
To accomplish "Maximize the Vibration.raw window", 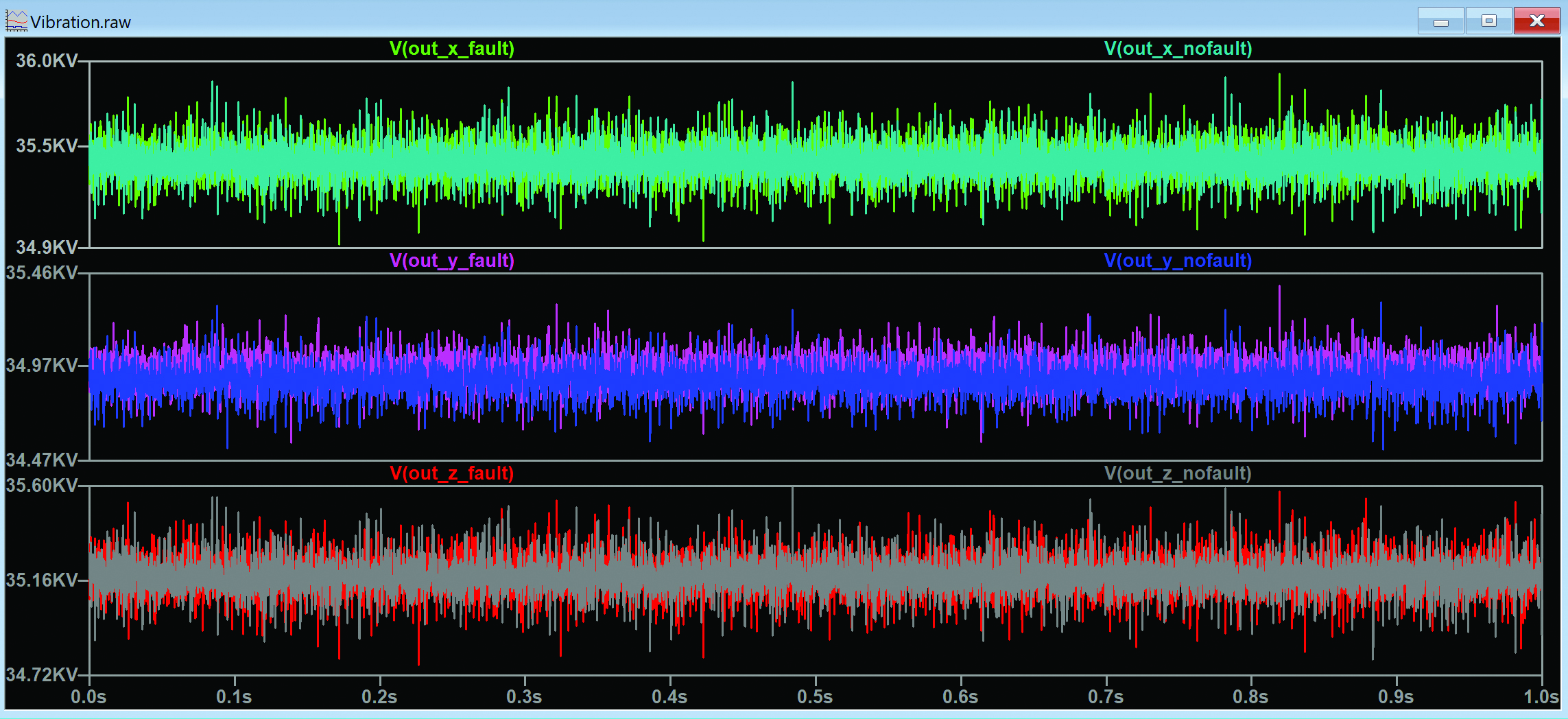I will (x=1489, y=22).
